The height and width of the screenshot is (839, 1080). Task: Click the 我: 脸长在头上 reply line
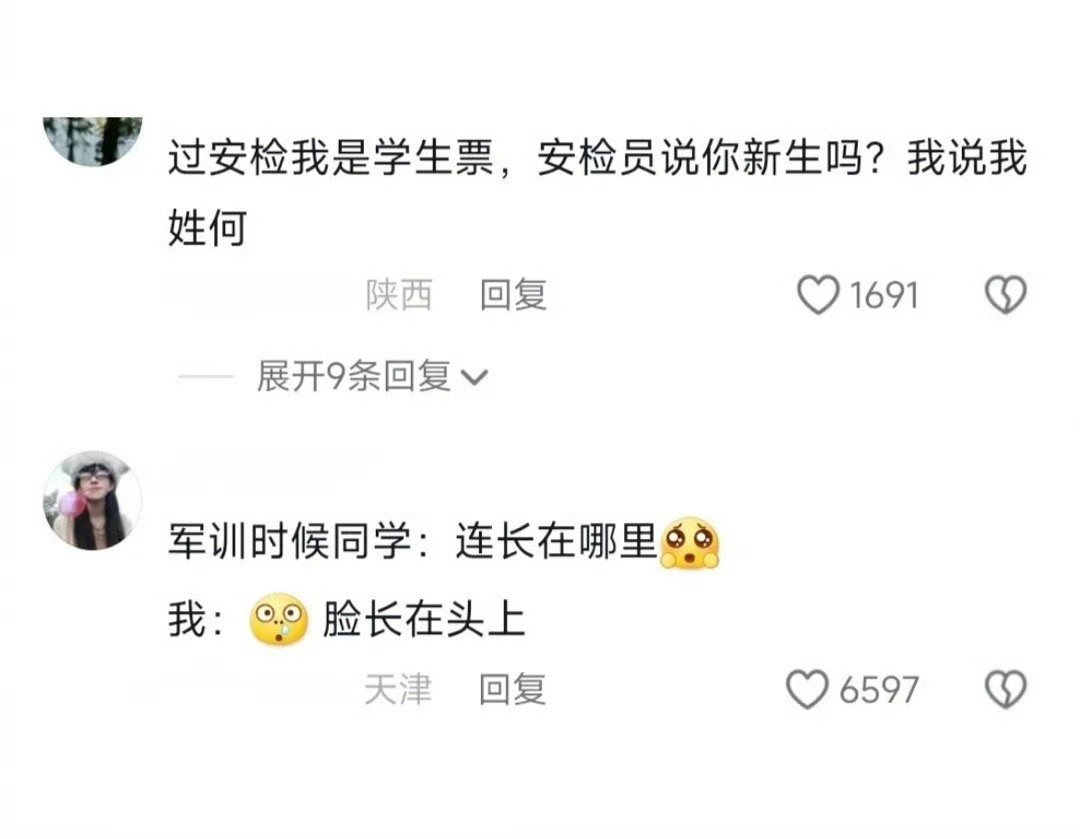346,619
